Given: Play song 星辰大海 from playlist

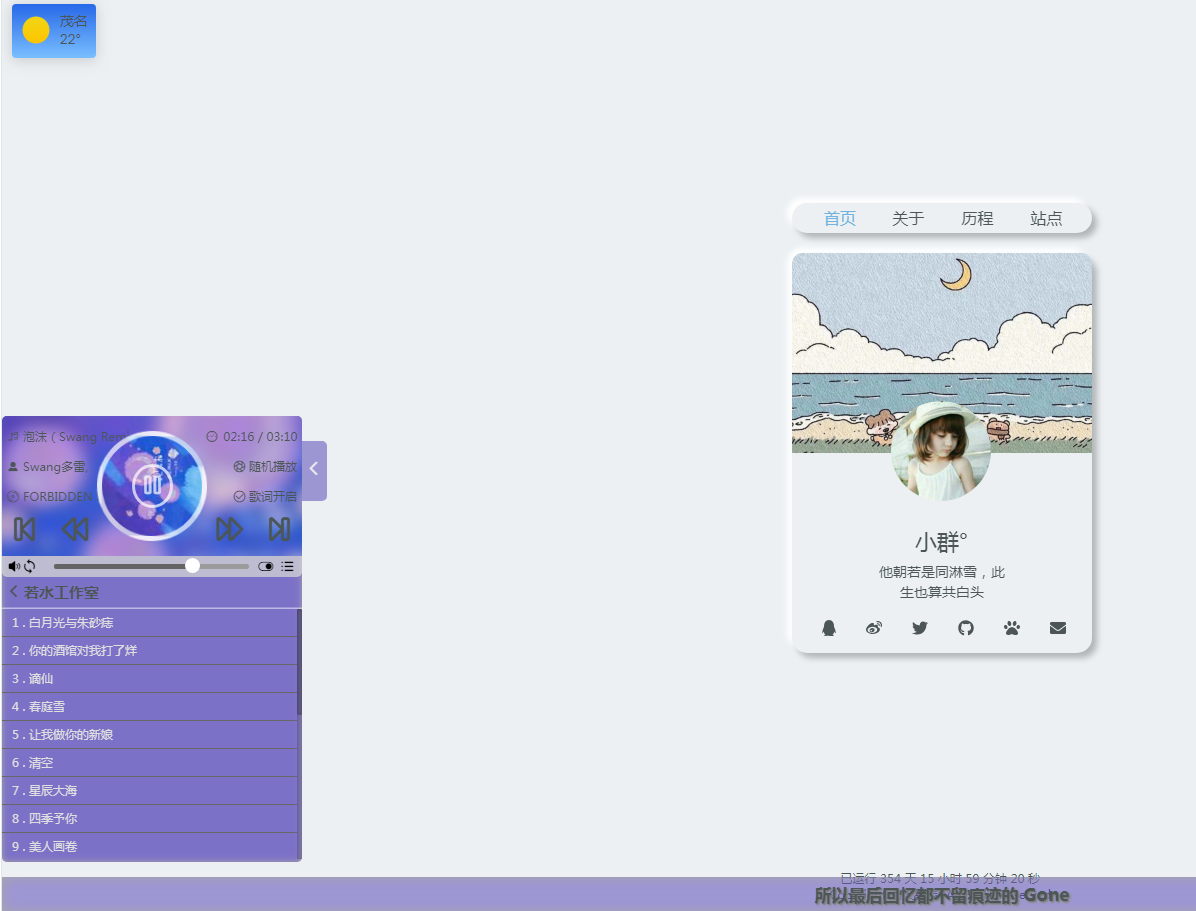Looking at the screenshot, I should click(53, 790).
